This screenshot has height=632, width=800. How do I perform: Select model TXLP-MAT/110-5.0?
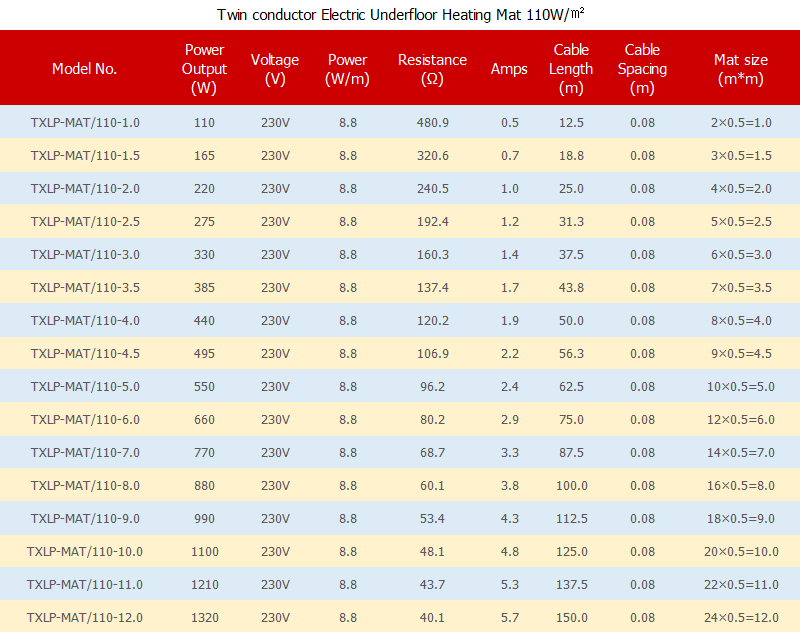85,387
